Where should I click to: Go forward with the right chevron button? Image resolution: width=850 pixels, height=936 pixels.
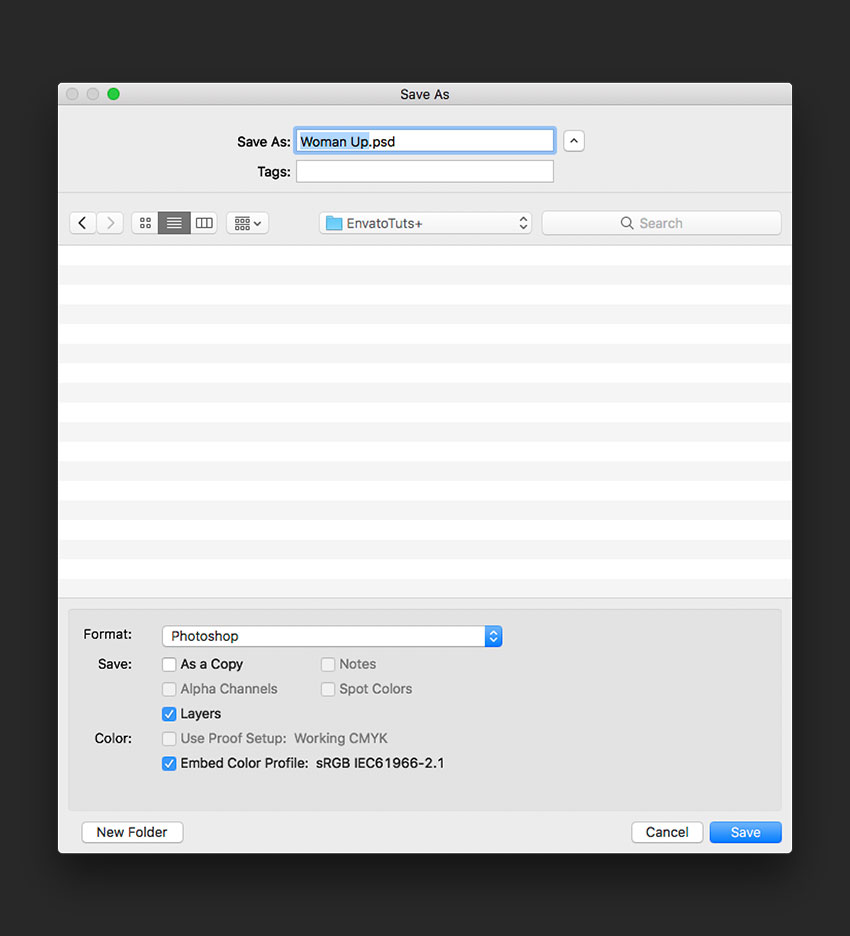[x=110, y=223]
